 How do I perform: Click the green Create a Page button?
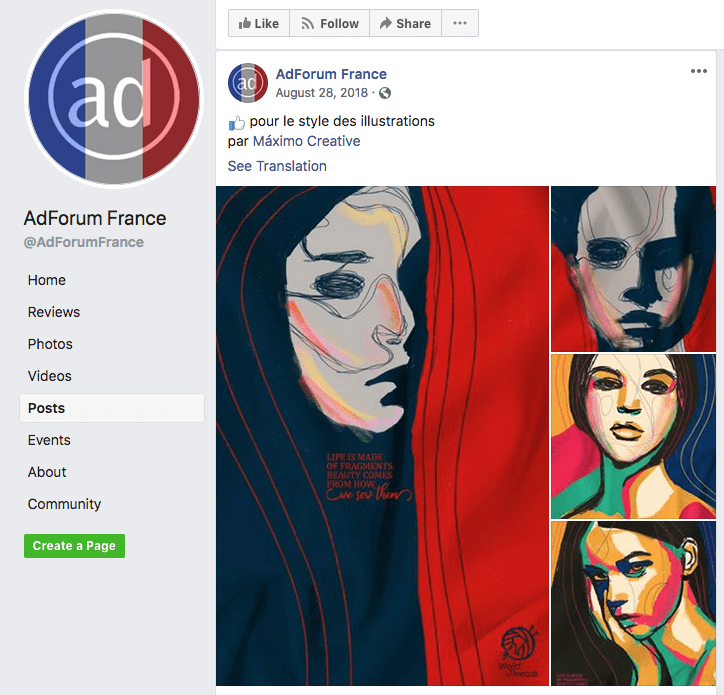click(x=74, y=546)
